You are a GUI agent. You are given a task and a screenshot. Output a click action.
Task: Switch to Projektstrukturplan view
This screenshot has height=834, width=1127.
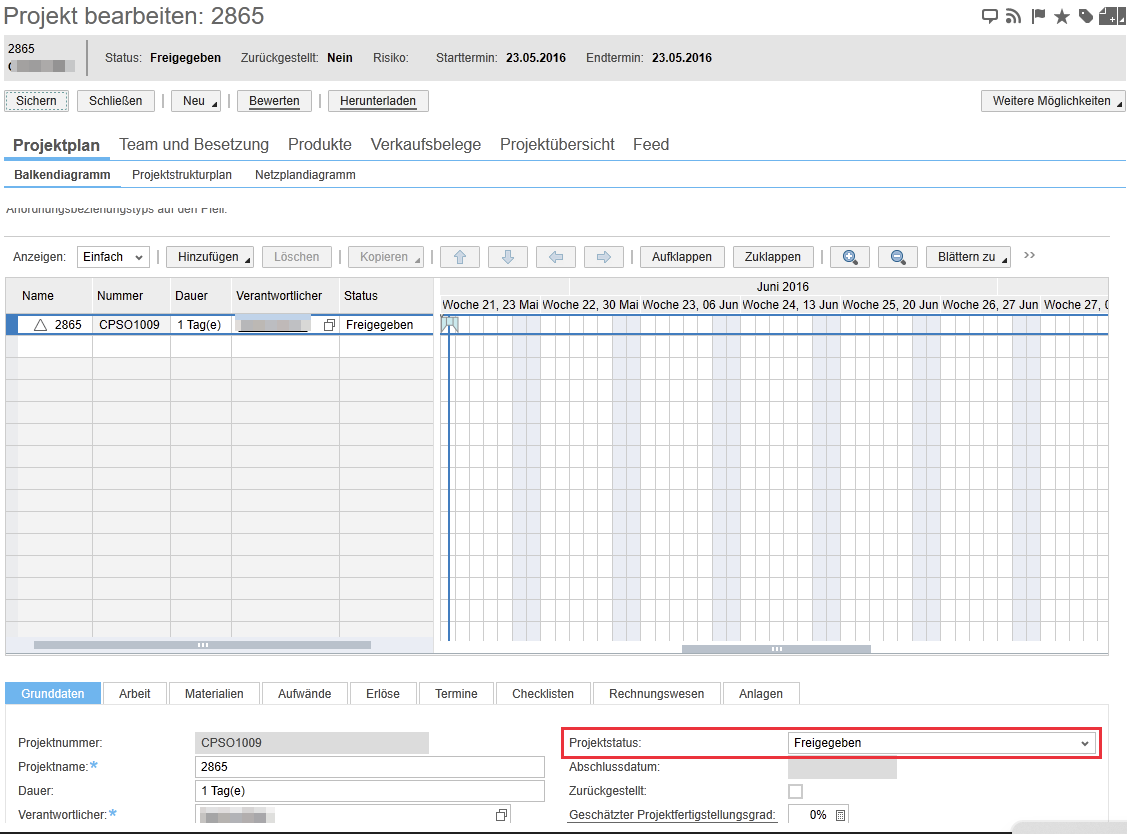[x=182, y=175]
